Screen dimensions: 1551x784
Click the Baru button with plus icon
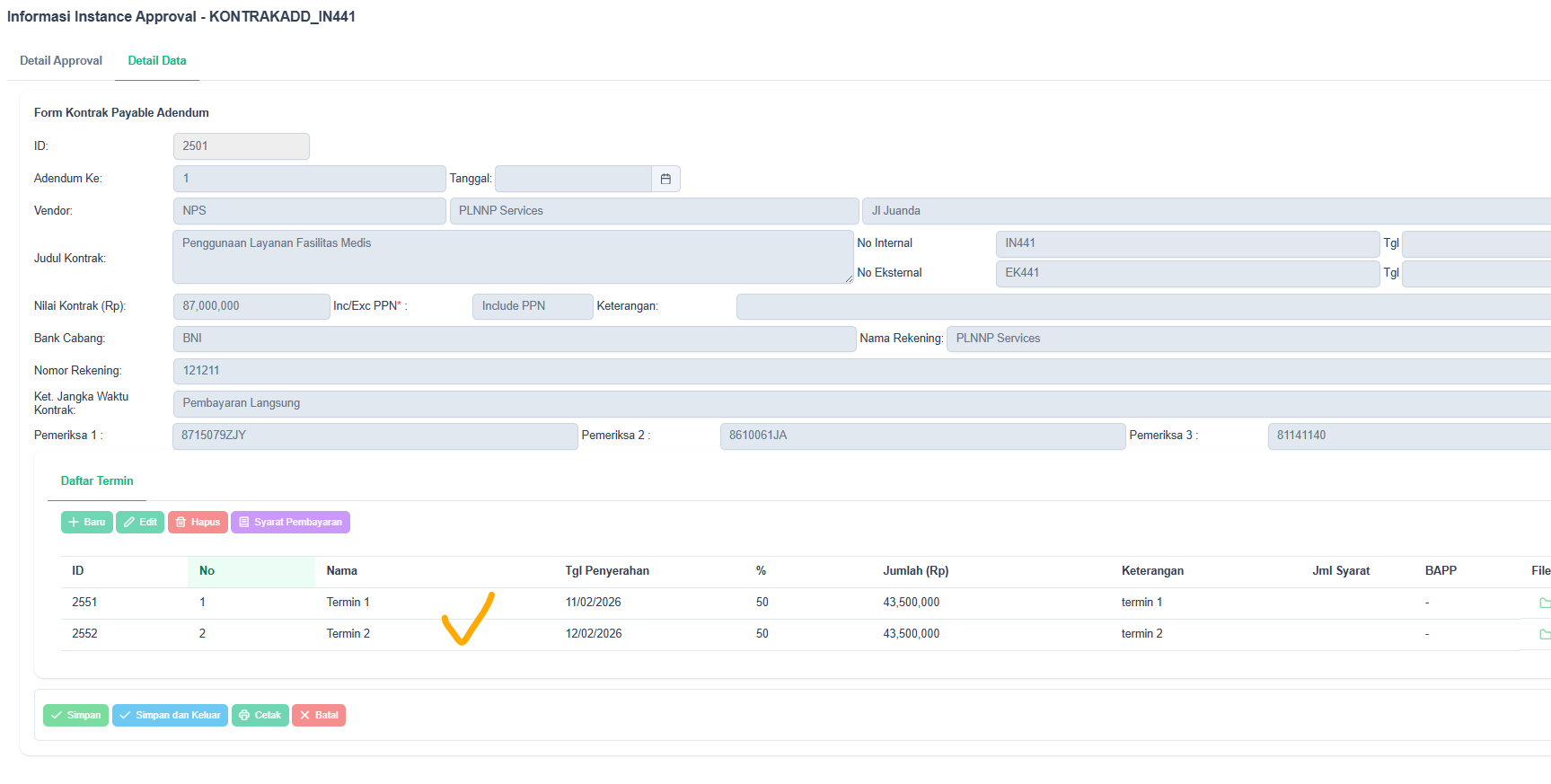[86, 523]
